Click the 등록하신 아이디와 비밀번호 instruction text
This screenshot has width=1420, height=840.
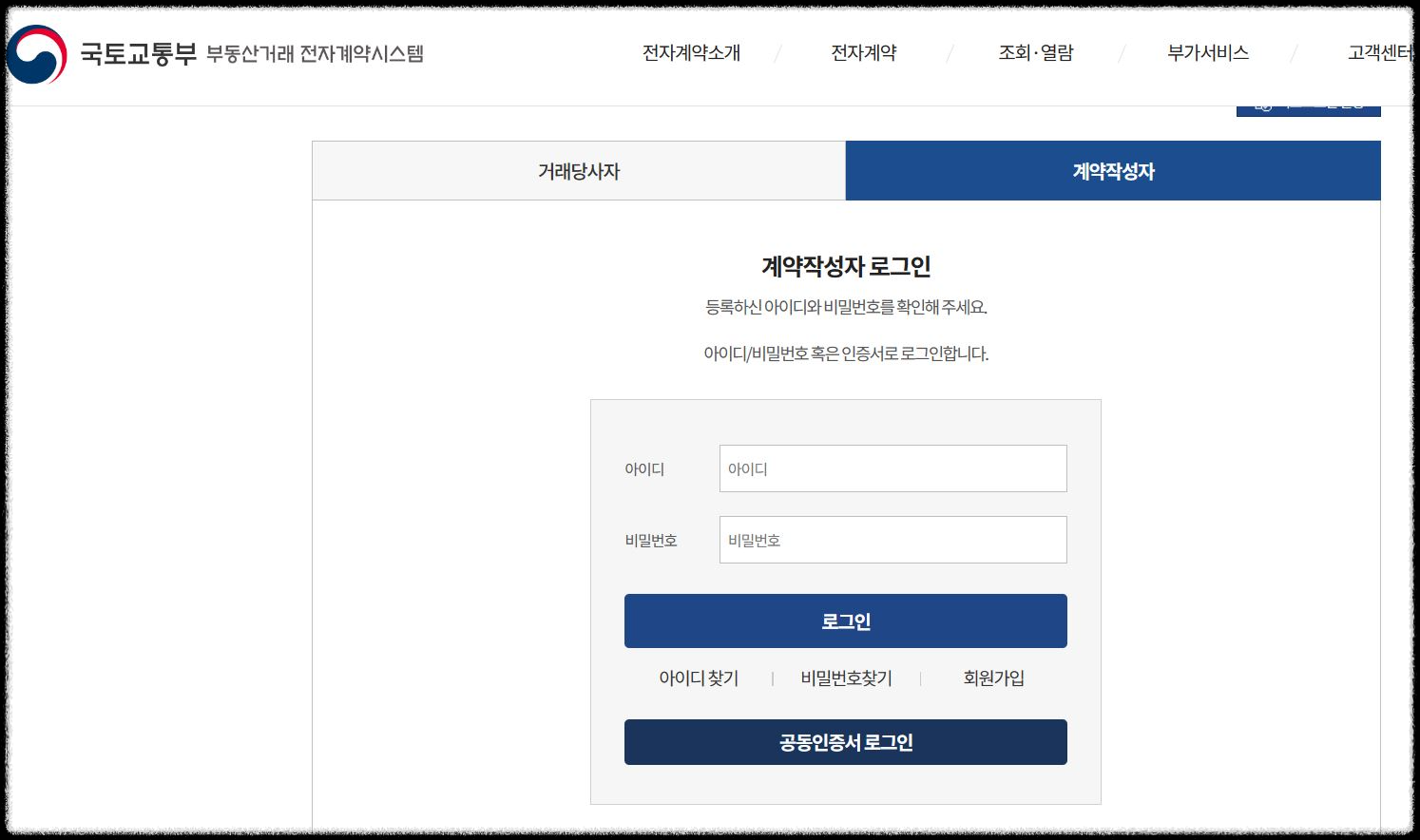tap(845, 307)
